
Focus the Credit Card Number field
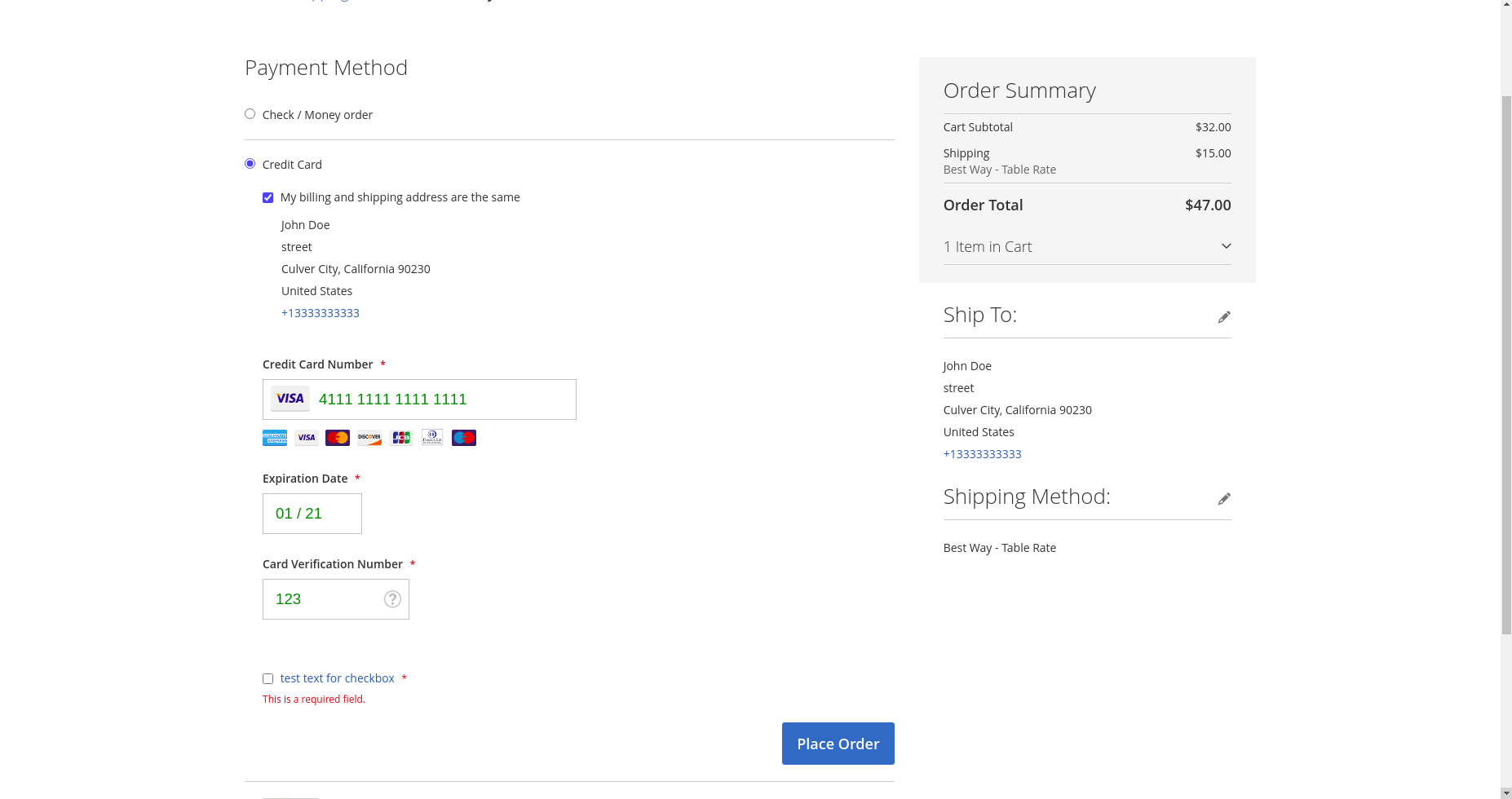click(419, 399)
